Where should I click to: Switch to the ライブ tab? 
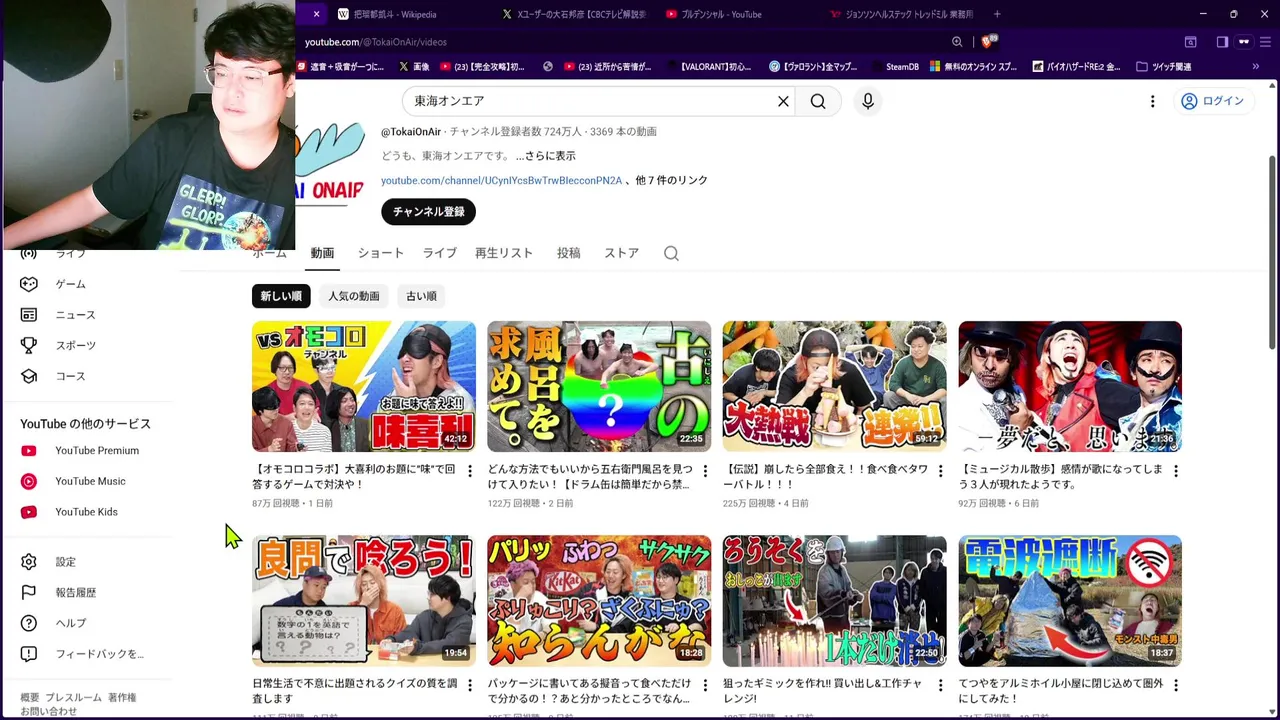click(x=439, y=253)
